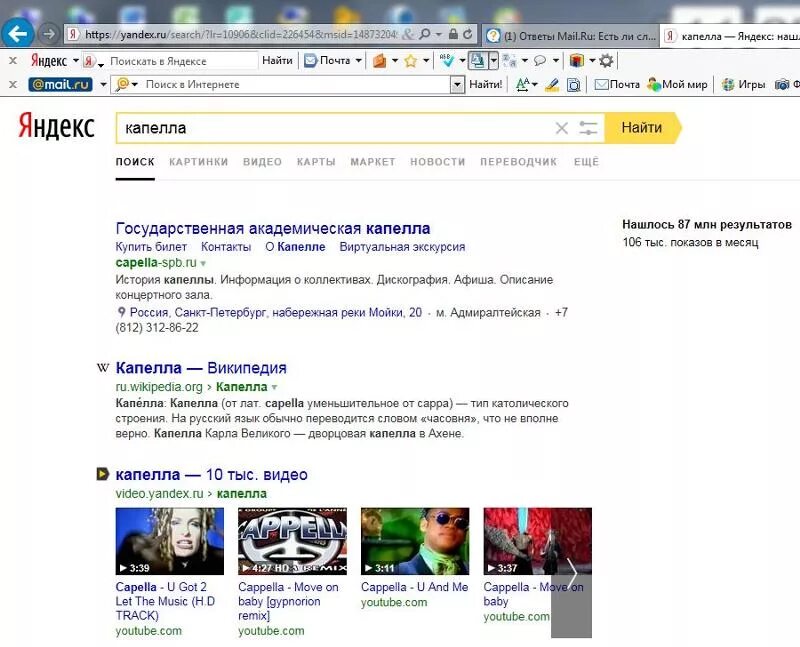Screen dimensions: 800x647
Task: Open Мой мир on the Mail.ru toolbar
Action: (678, 84)
